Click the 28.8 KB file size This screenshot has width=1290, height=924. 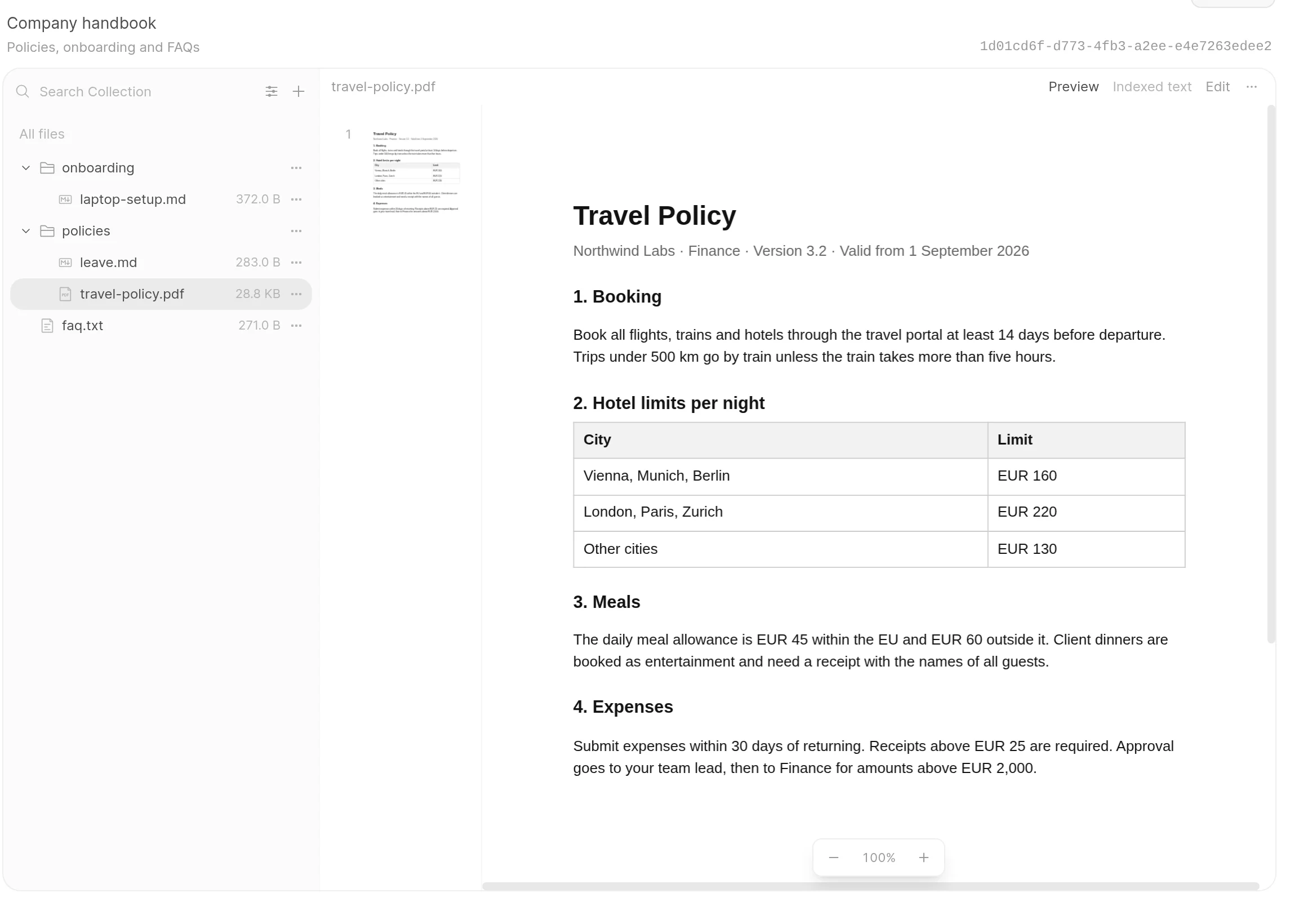pos(257,294)
